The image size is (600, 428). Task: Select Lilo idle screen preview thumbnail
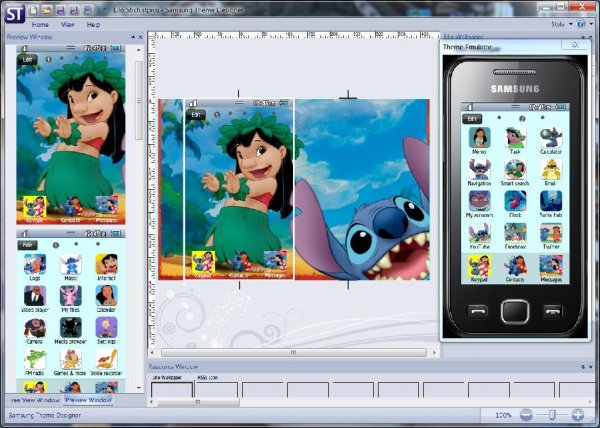71,134
